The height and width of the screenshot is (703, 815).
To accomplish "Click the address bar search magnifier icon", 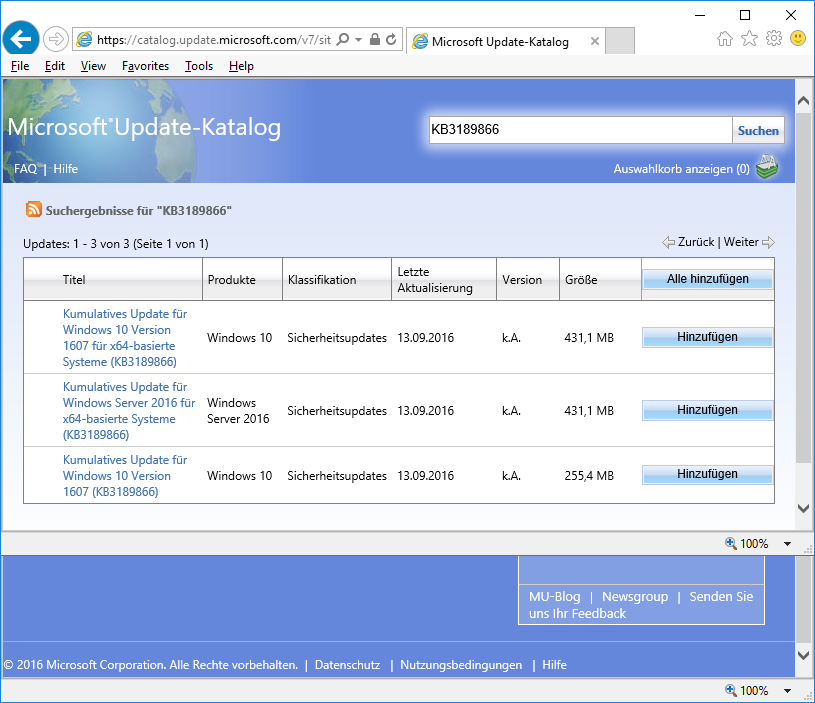I will (343, 39).
